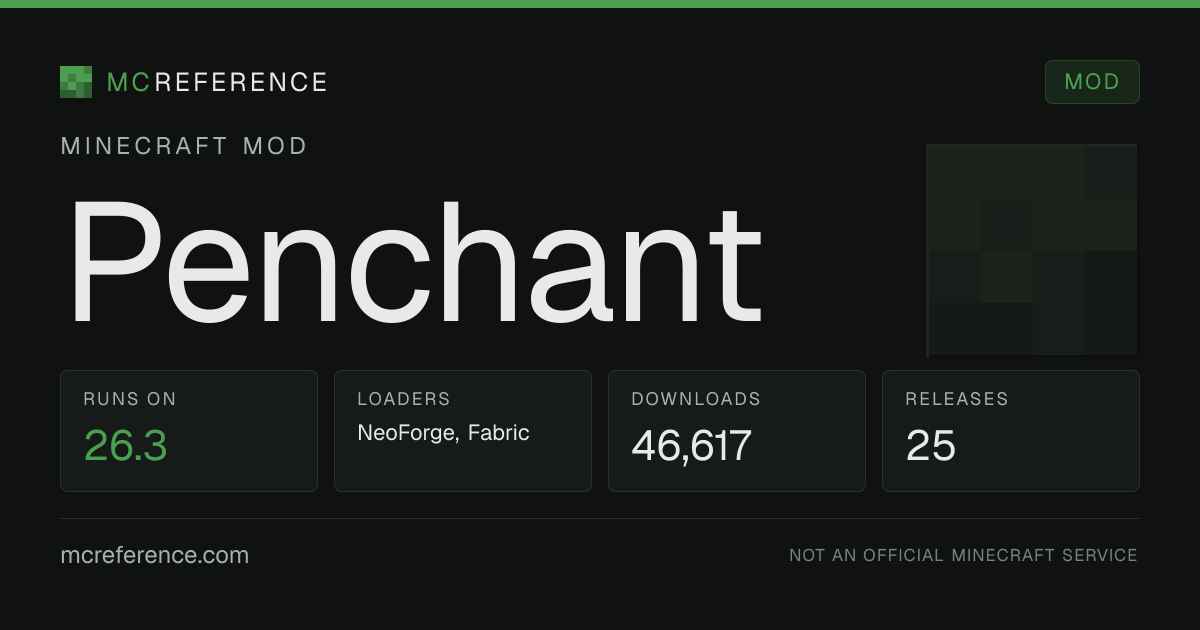Viewport: 1200px width, 630px height.
Task: Click the green MOD badge
Action: 1092,82
